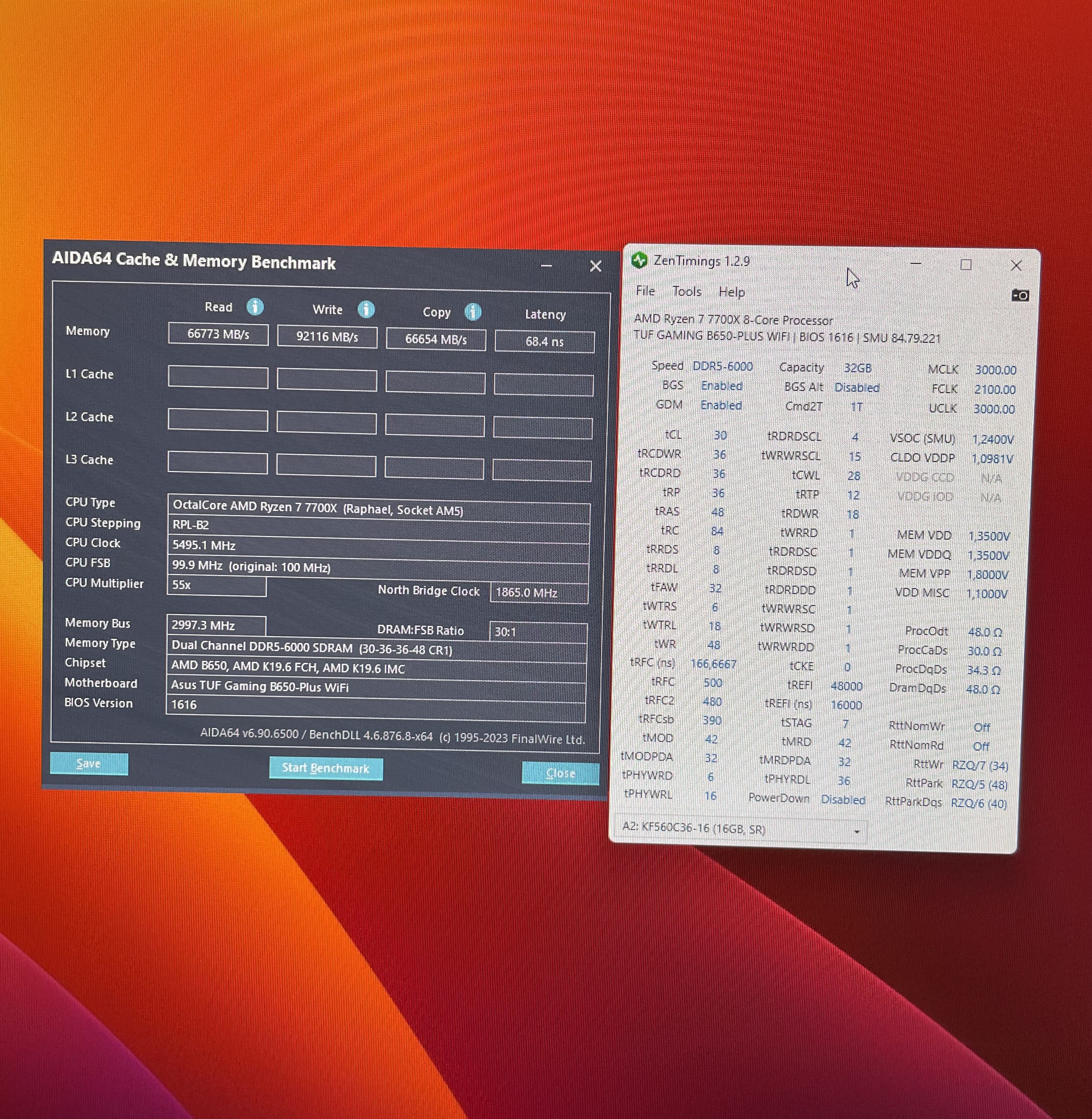This screenshot has height=1119, width=1092.
Task: Open the File menu in ZenTimings
Action: tap(645, 291)
